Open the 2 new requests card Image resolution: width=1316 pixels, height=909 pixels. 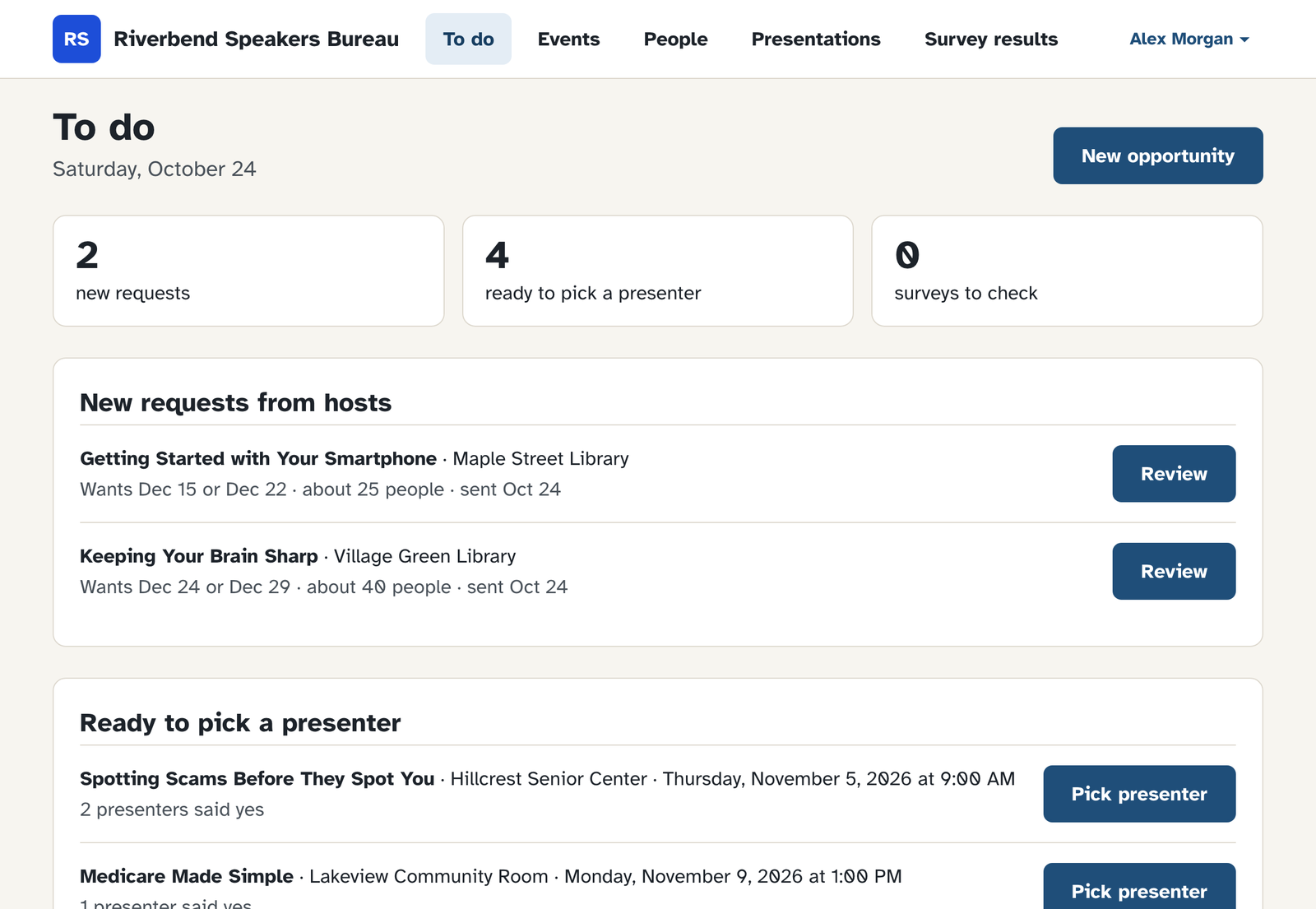pos(248,271)
